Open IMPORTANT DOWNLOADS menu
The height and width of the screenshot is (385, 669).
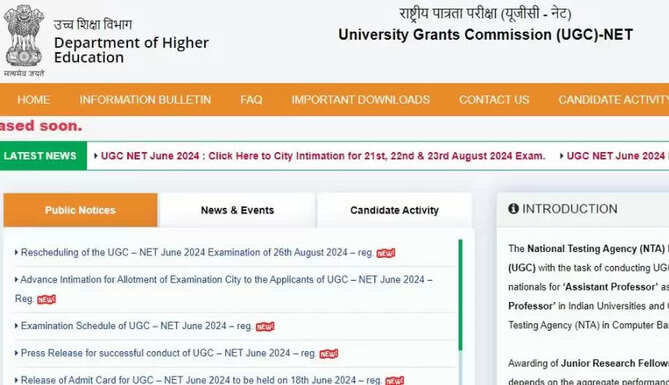point(361,100)
